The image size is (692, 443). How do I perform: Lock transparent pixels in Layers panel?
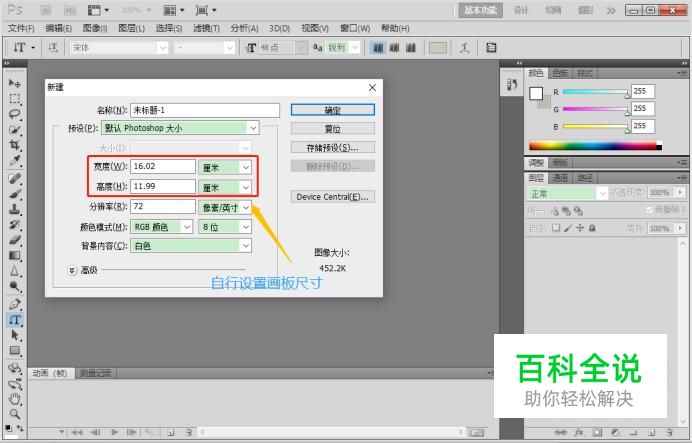point(556,228)
